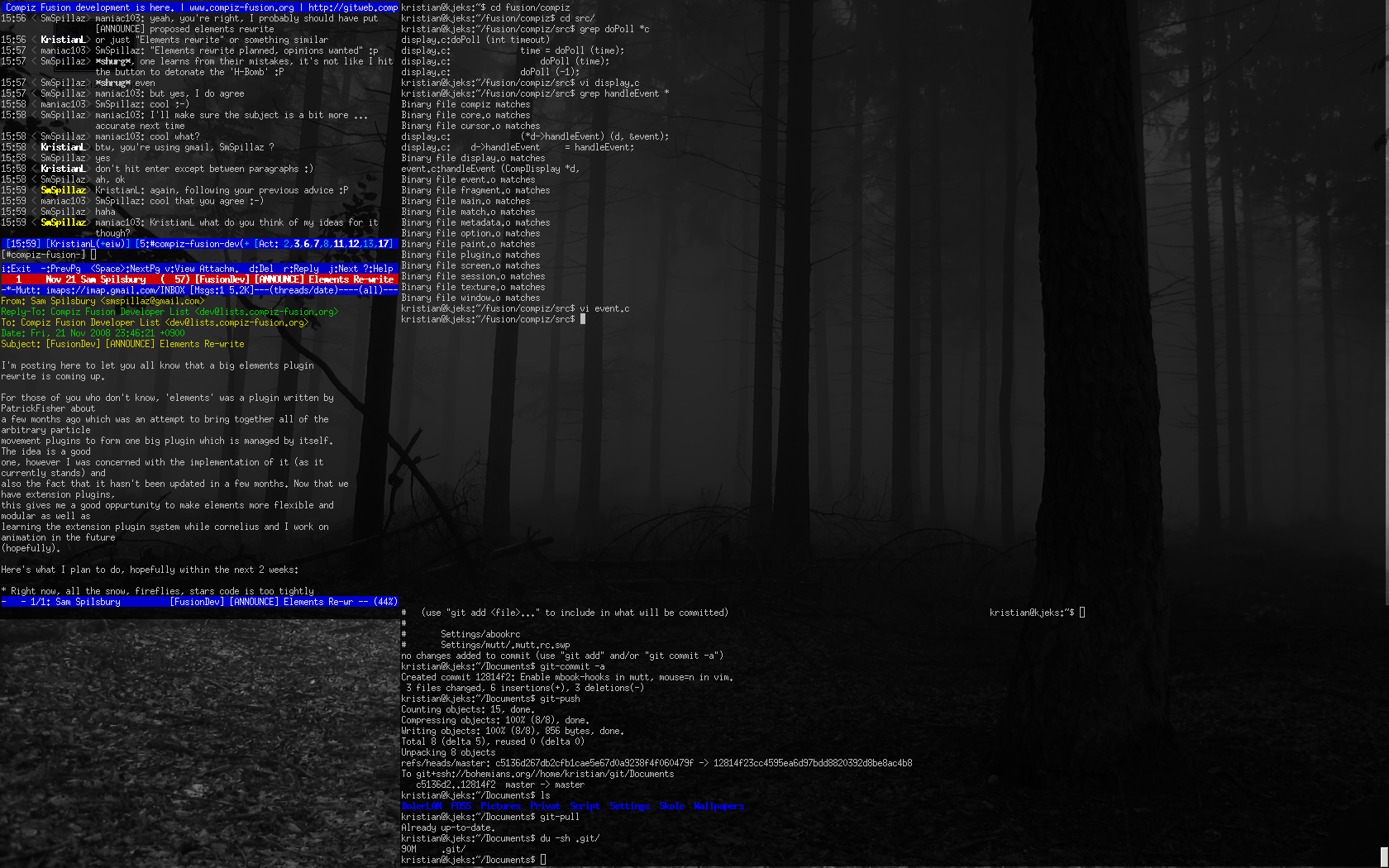Click "j:Next" in the mutt help bar
The image size is (1389, 868).
point(343,269)
